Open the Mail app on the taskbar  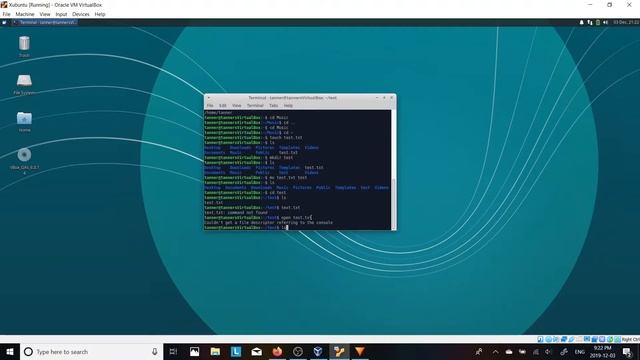(x=256, y=351)
